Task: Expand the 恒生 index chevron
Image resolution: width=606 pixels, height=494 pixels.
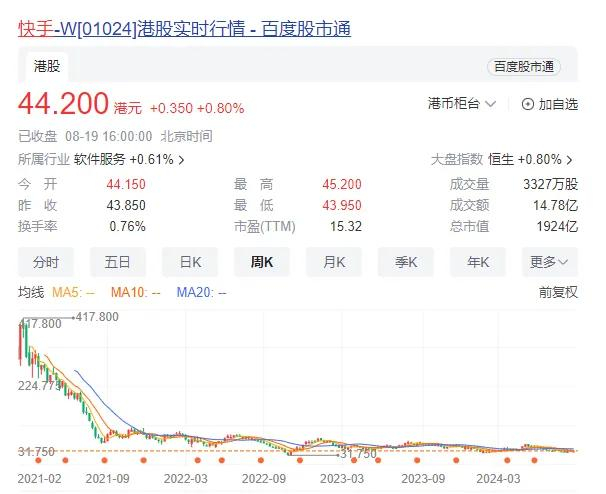Action: tap(569, 160)
